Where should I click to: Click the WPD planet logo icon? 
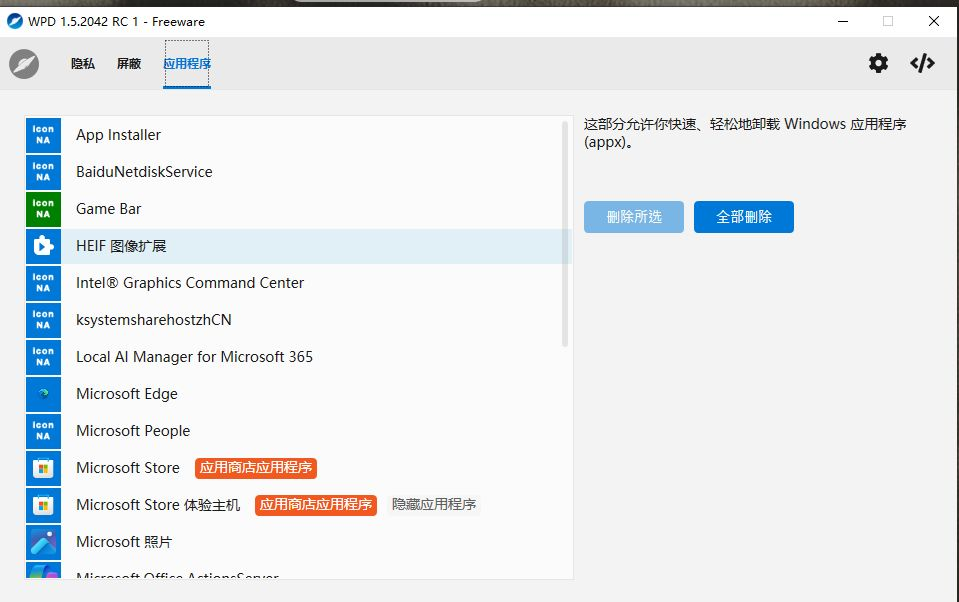(24, 64)
